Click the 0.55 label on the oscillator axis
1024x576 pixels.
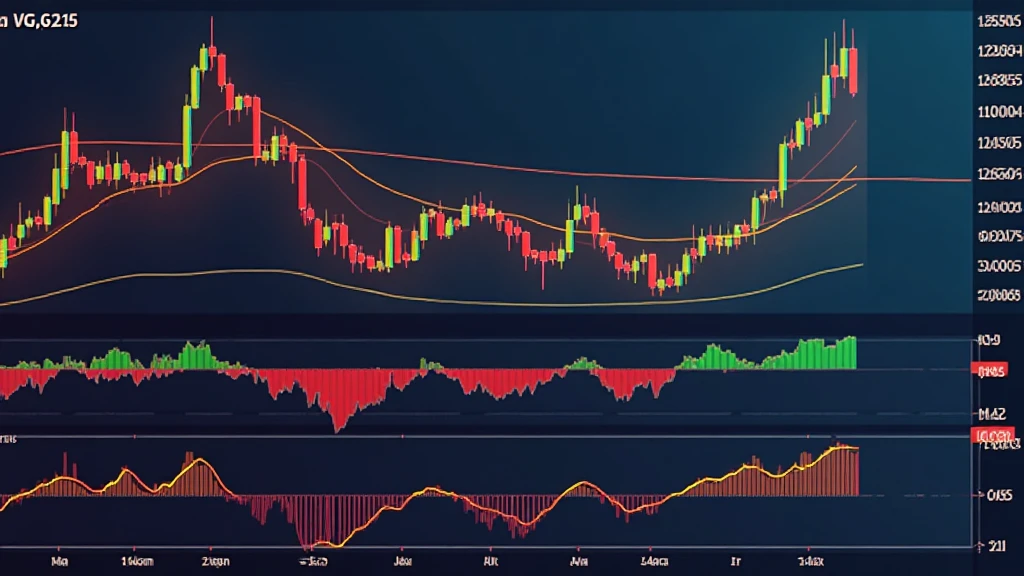click(997, 495)
